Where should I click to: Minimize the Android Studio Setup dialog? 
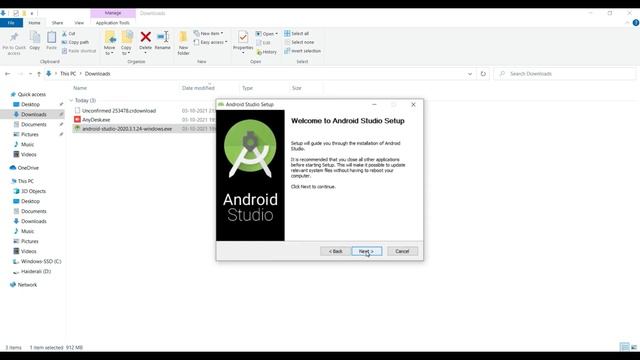[374, 104]
